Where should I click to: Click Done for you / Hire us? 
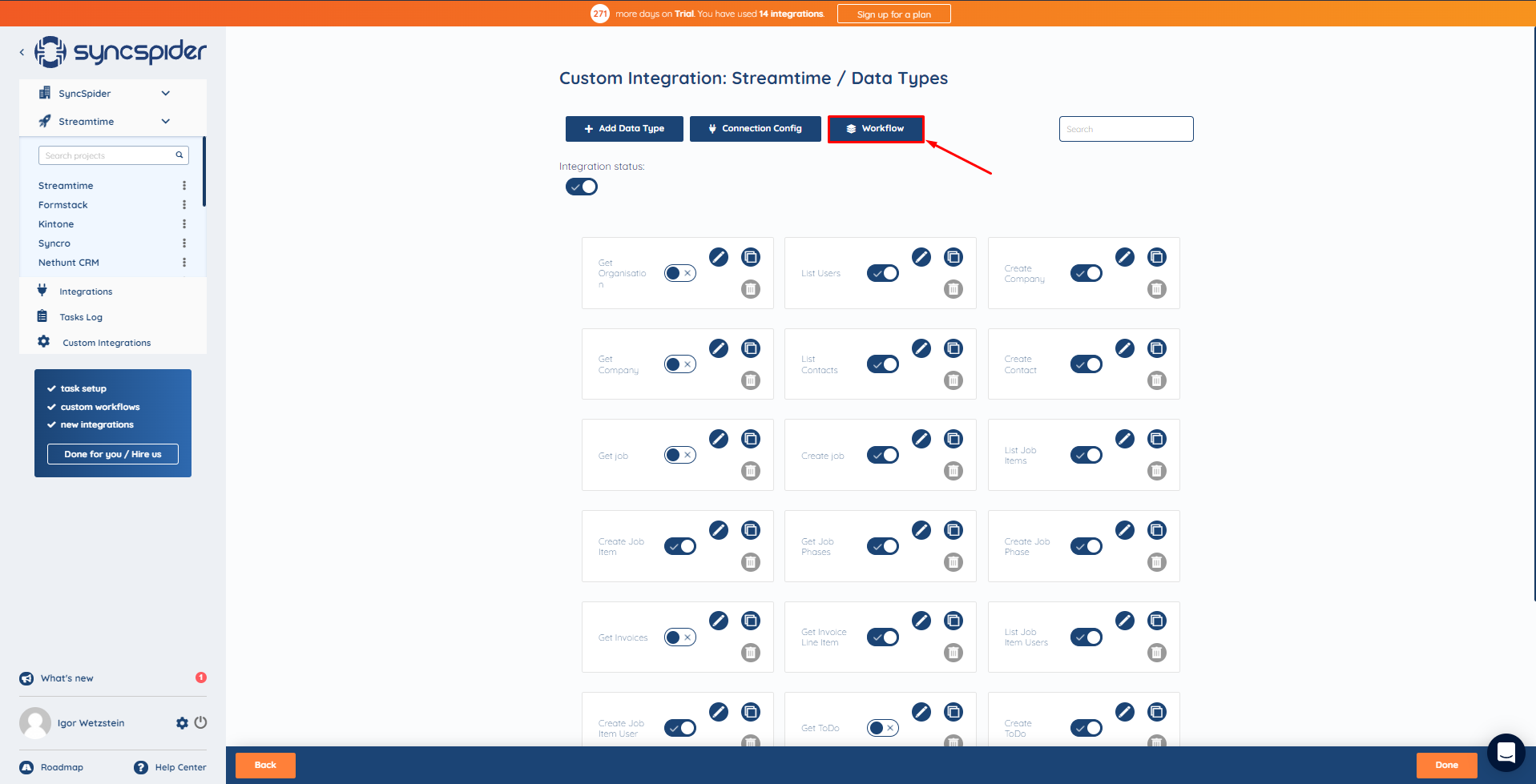pos(113,454)
